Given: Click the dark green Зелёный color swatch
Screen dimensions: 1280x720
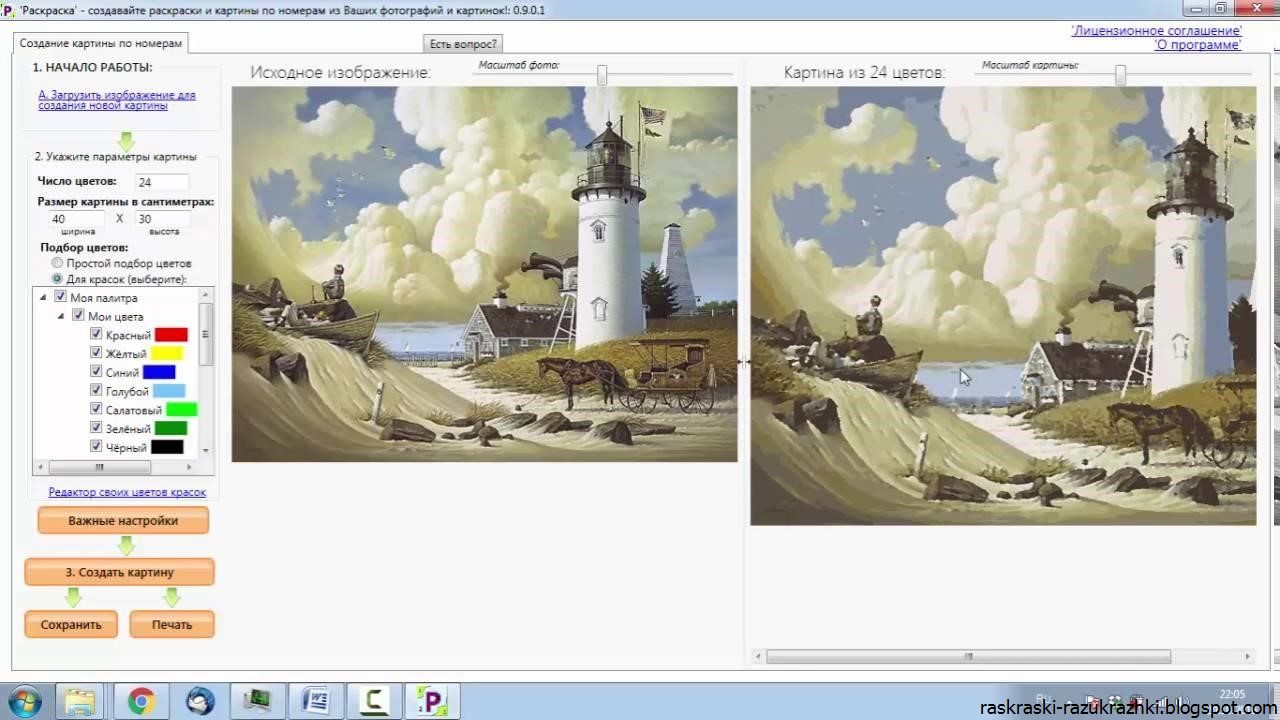Looking at the screenshot, I should coord(171,428).
